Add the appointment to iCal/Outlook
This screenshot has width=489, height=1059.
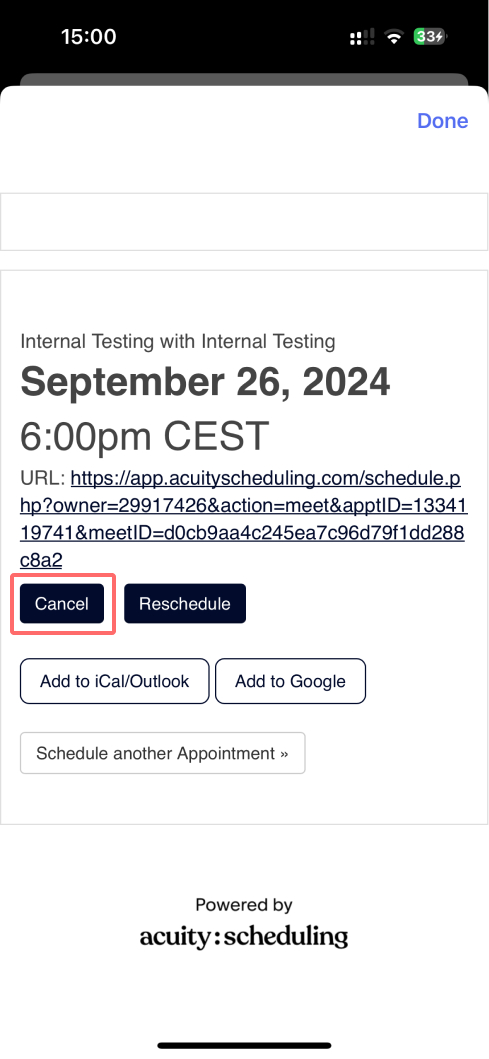coord(115,681)
